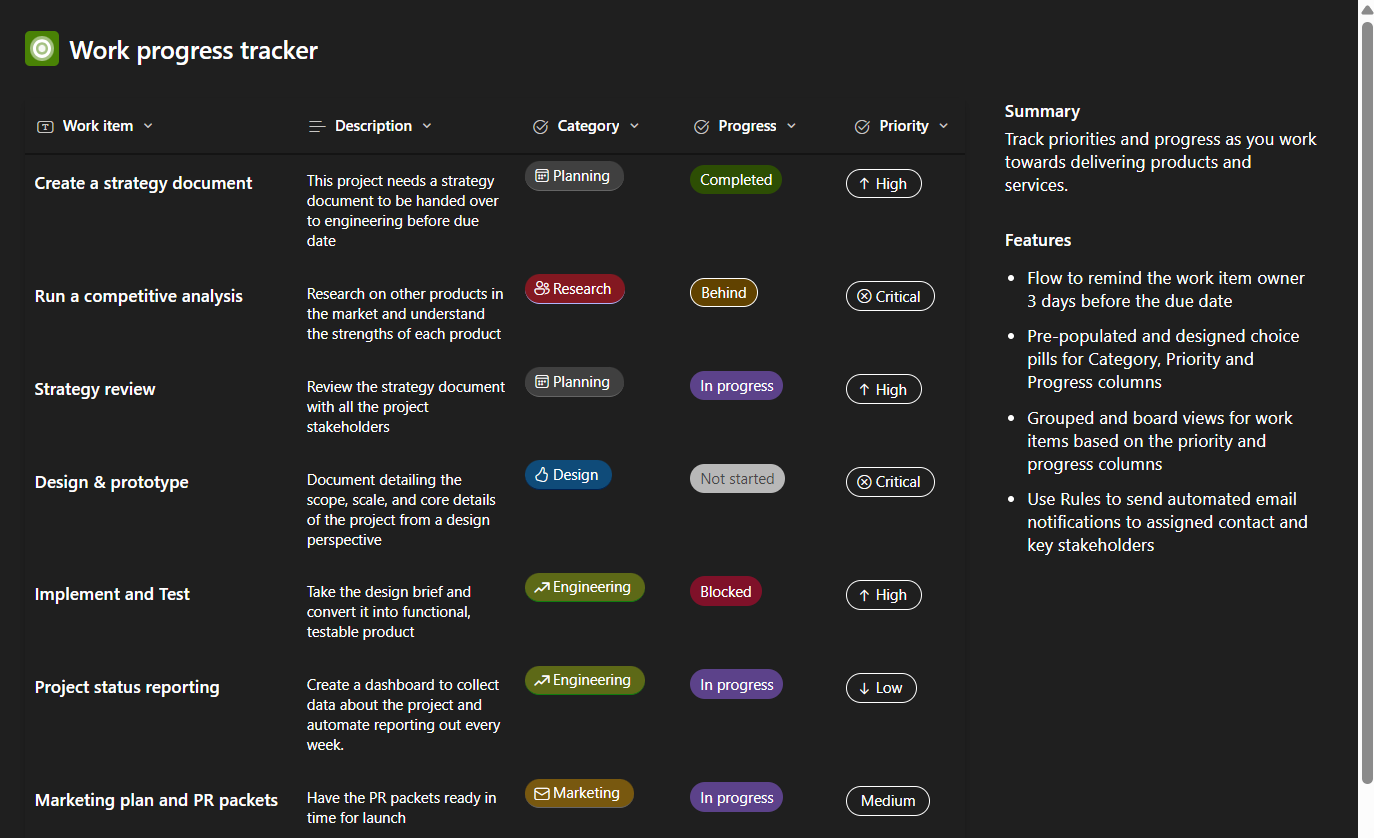Open the Create a strategy document work item
1374x838 pixels.
[144, 183]
